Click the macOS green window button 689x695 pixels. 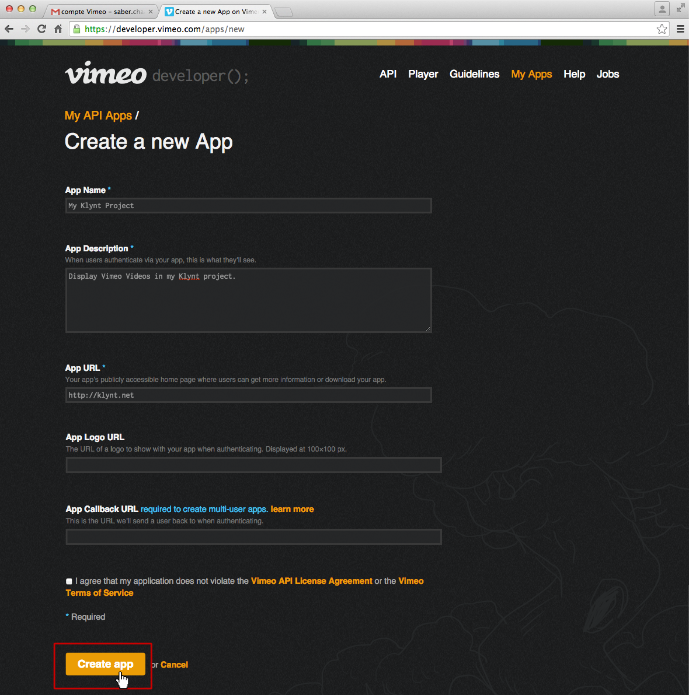[32, 8]
